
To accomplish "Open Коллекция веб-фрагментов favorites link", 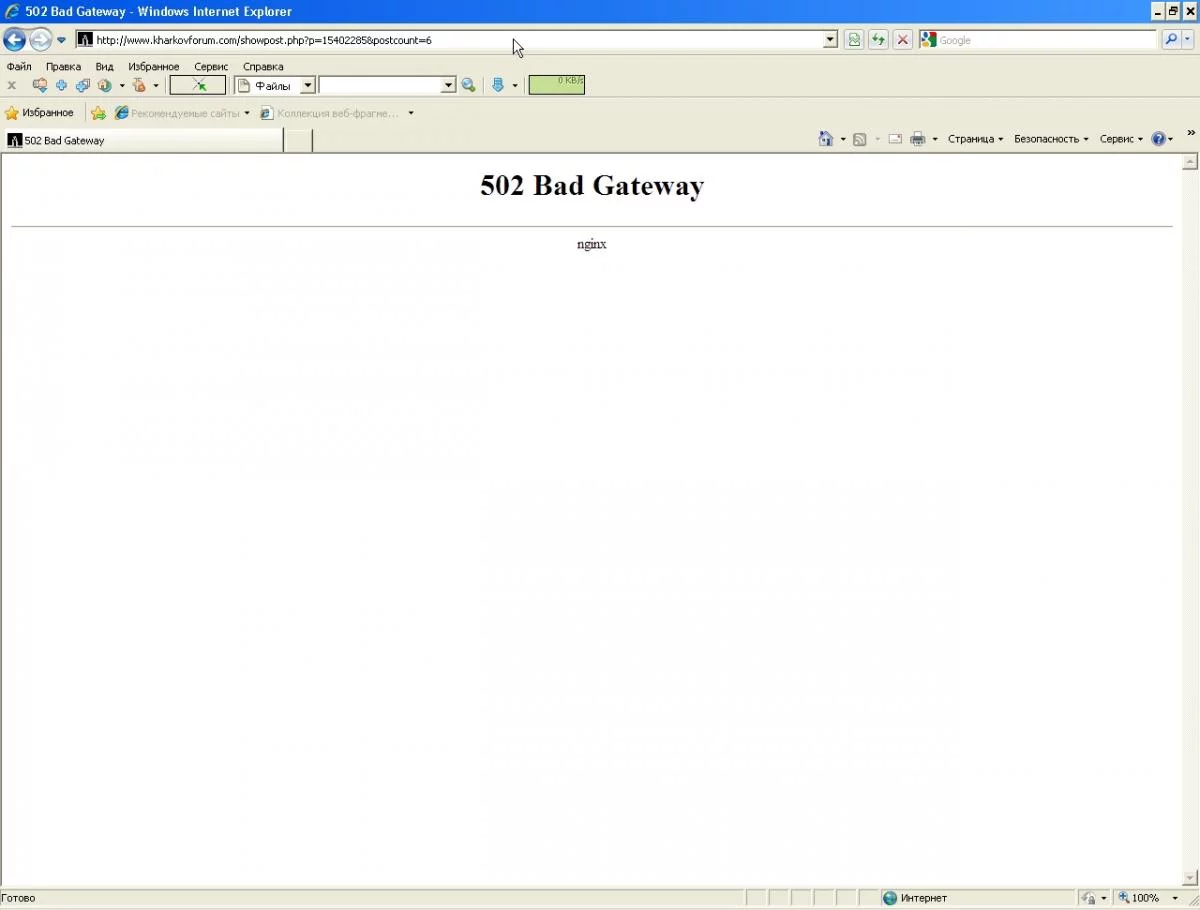I will pos(337,113).
